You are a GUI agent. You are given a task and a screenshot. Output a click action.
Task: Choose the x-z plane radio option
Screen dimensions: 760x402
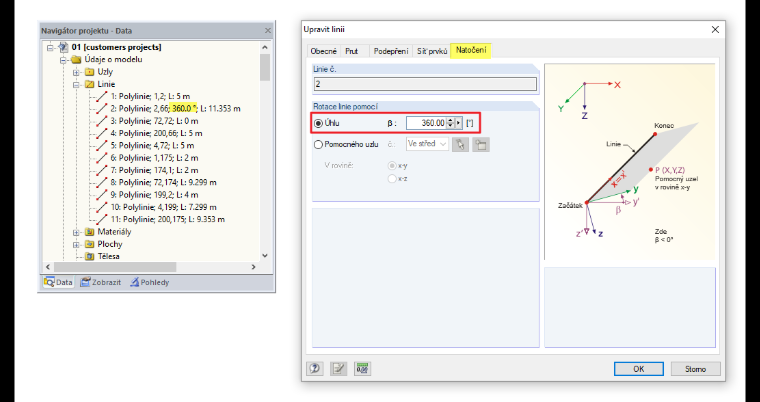pyautogui.click(x=392, y=179)
